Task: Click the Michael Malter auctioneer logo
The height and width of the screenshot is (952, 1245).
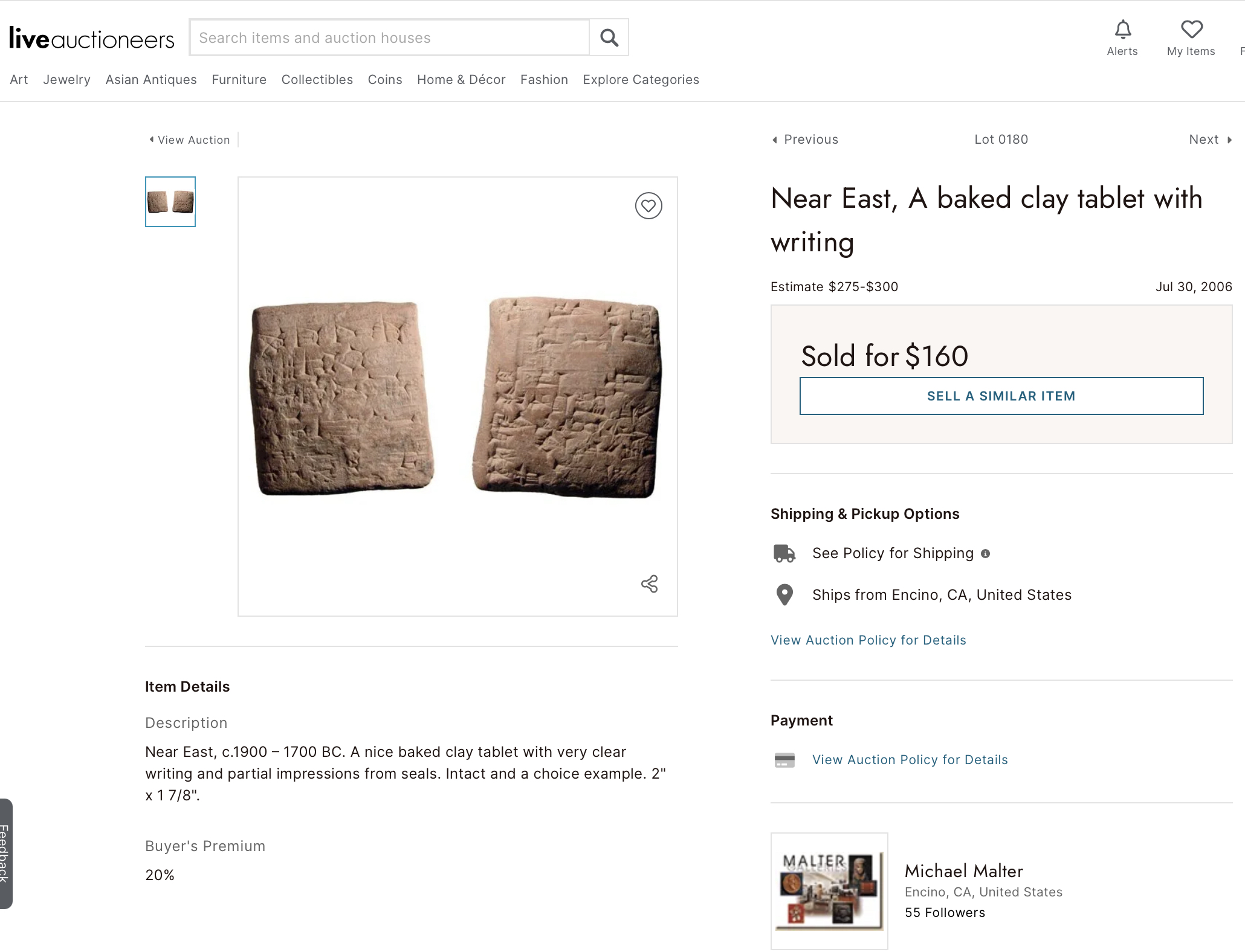Action: pyautogui.click(x=829, y=891)
